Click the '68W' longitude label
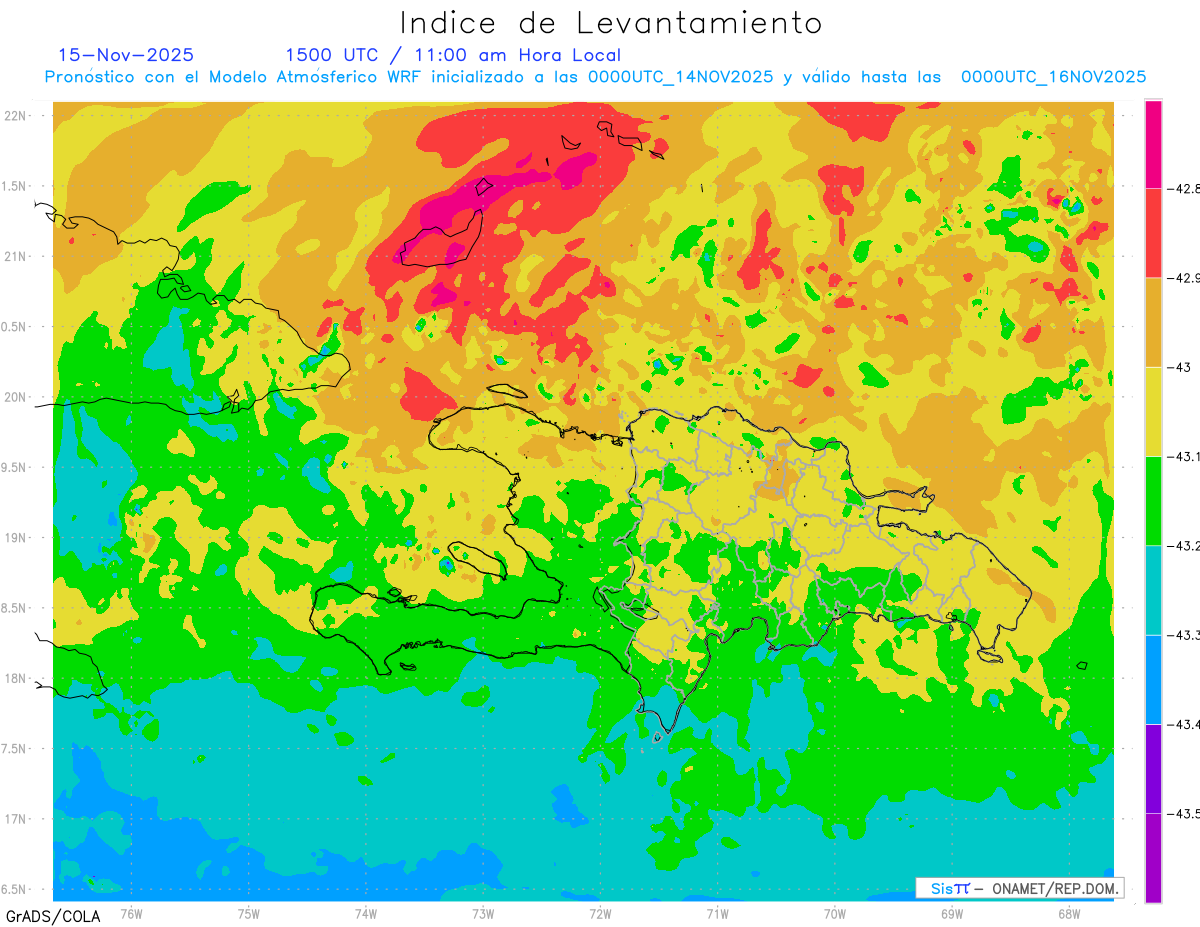The height and width of the screenshot is (927, 1200). pos(1069,913)
